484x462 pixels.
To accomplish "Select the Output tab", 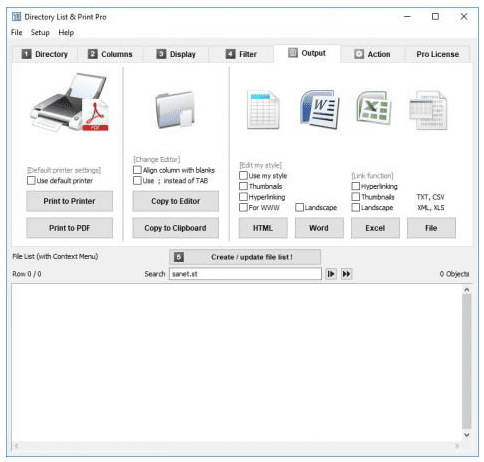I will 307,53.
